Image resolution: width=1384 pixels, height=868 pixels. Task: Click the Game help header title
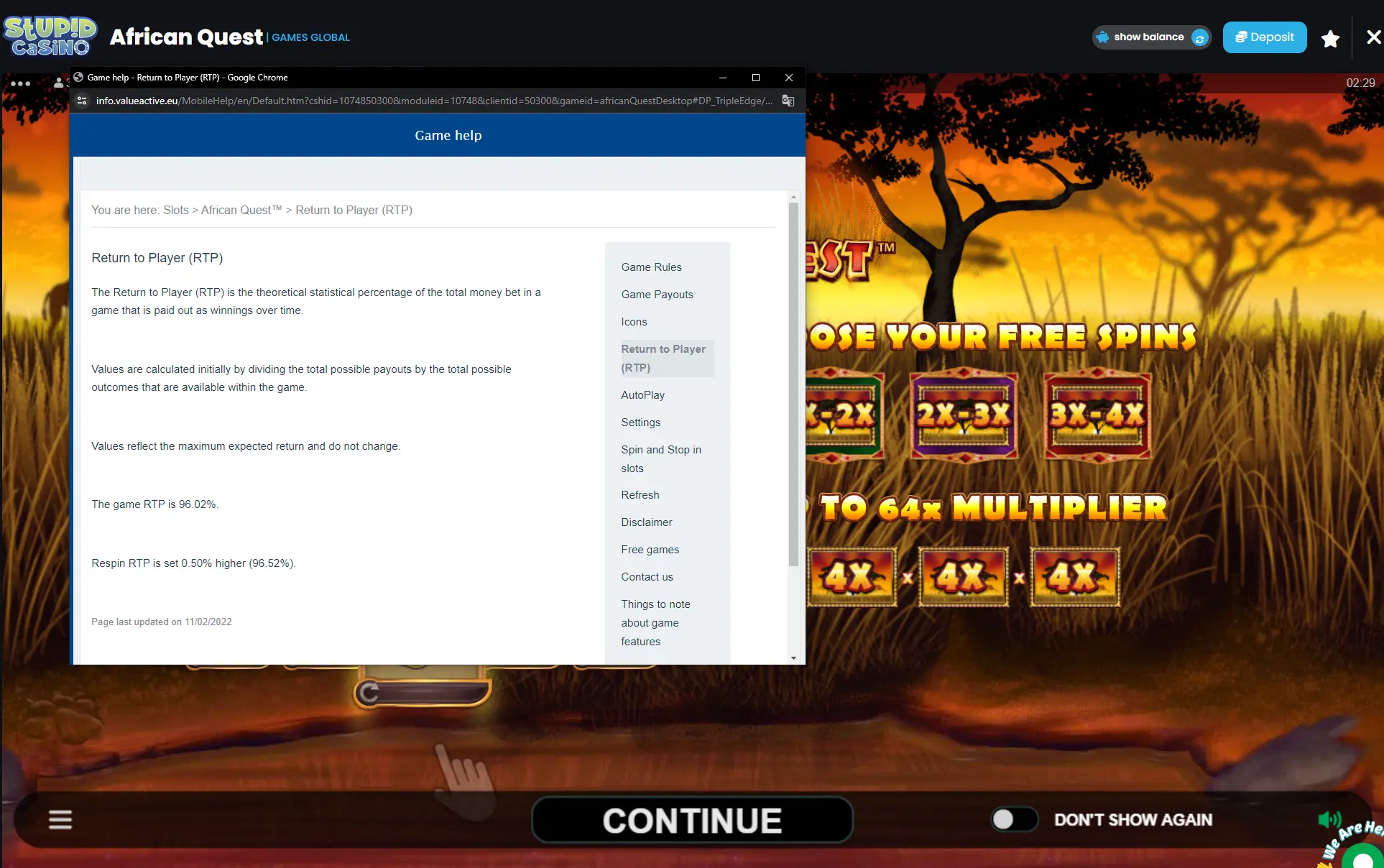click(x=448, y=136)
